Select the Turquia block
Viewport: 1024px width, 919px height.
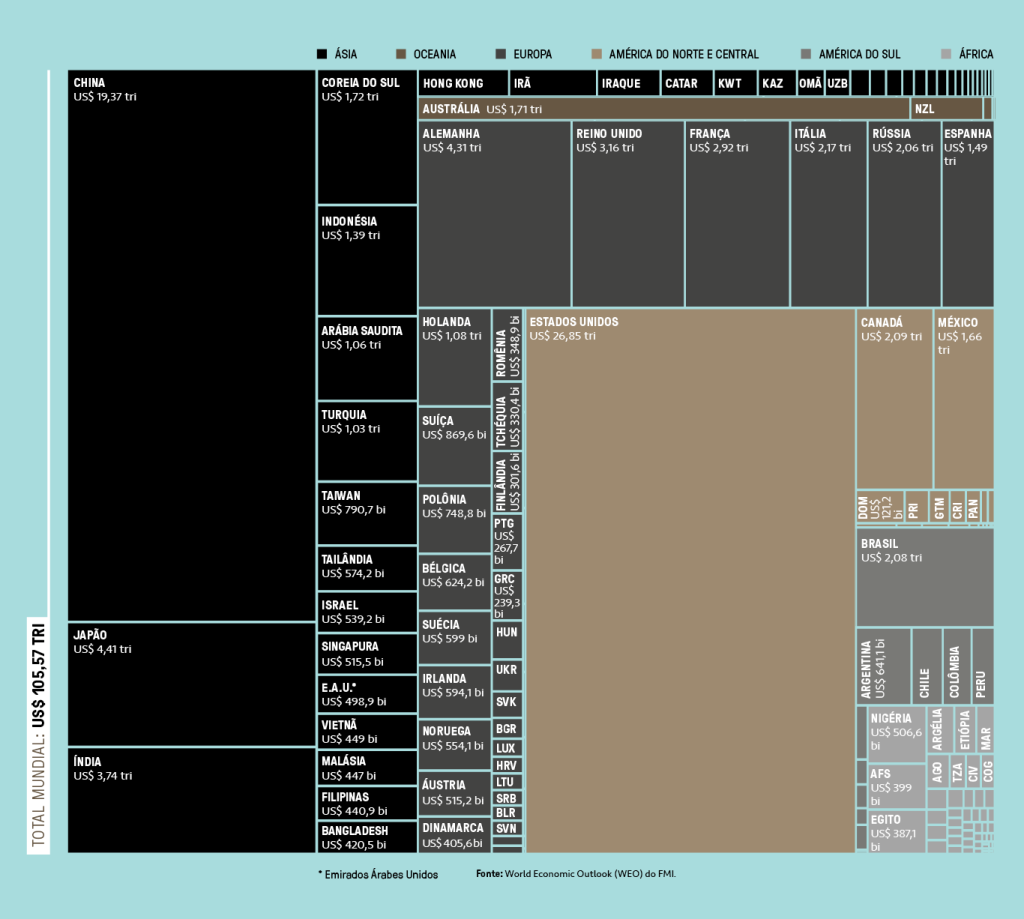coord(367,442)
